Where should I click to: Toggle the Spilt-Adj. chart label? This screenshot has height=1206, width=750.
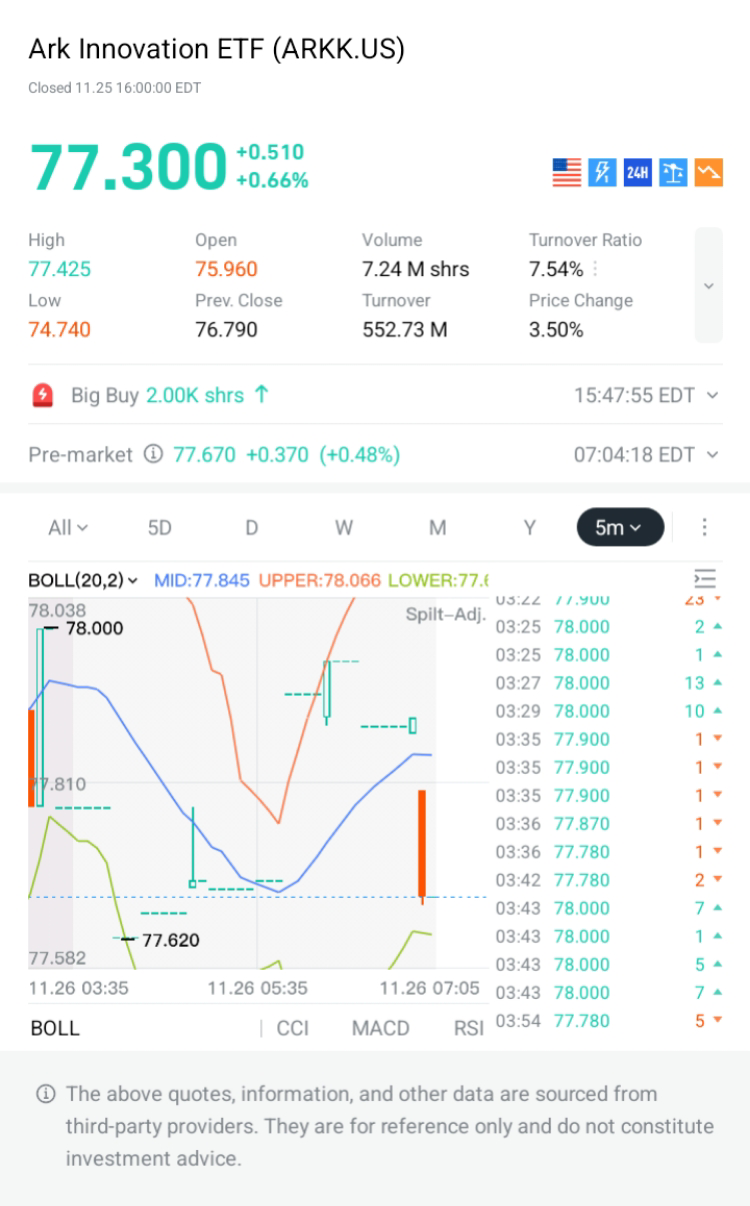445,614
